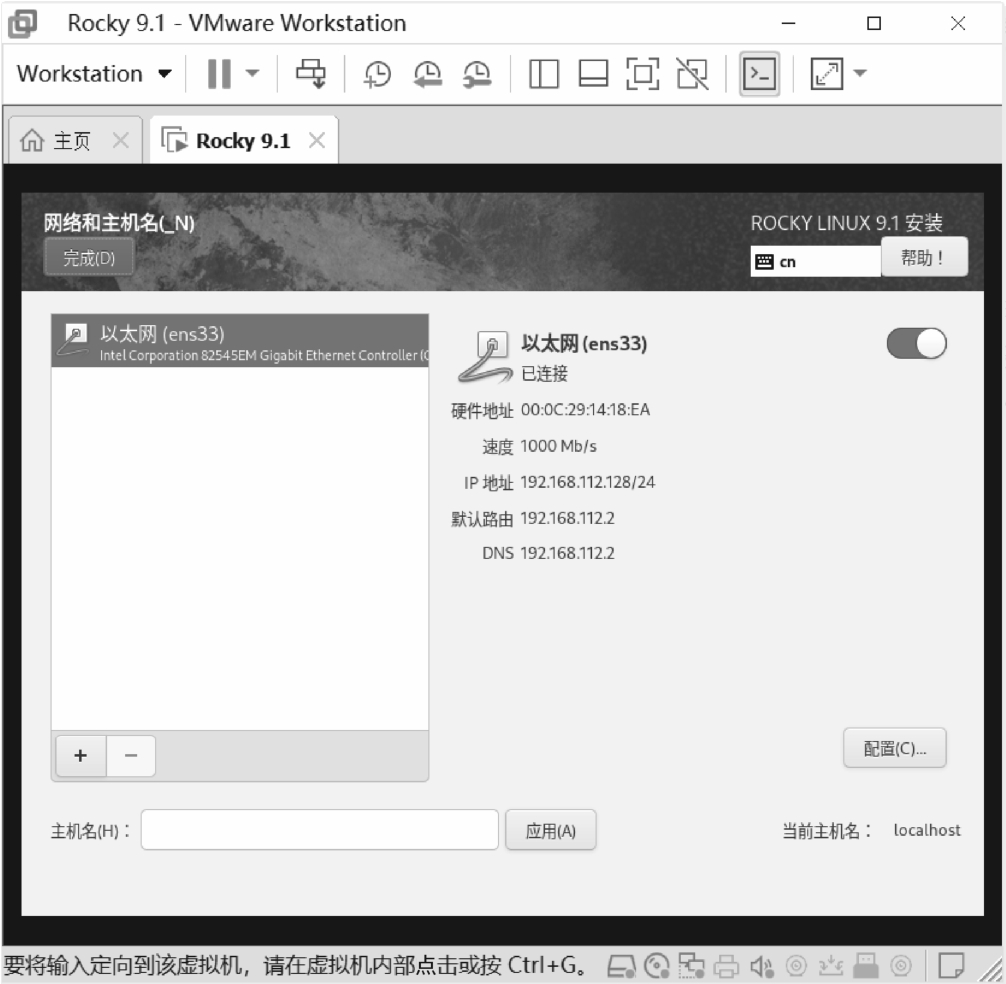This screenshot has height=984, width=1006.
Task: Switch to Unity mode
Action: [693, 74]
